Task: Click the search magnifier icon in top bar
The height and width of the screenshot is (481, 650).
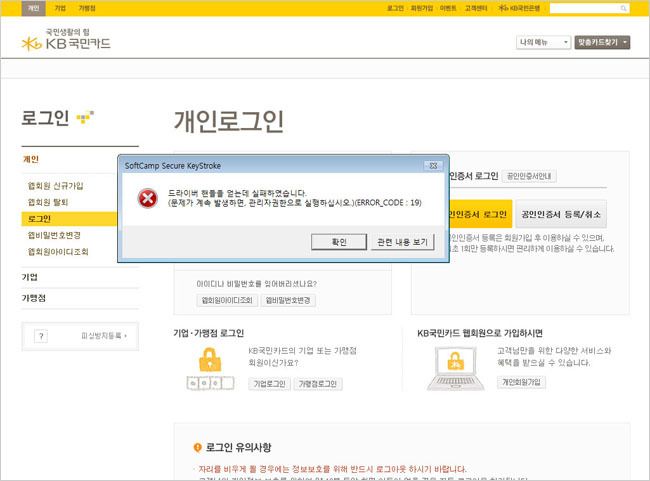Action: 623,8
